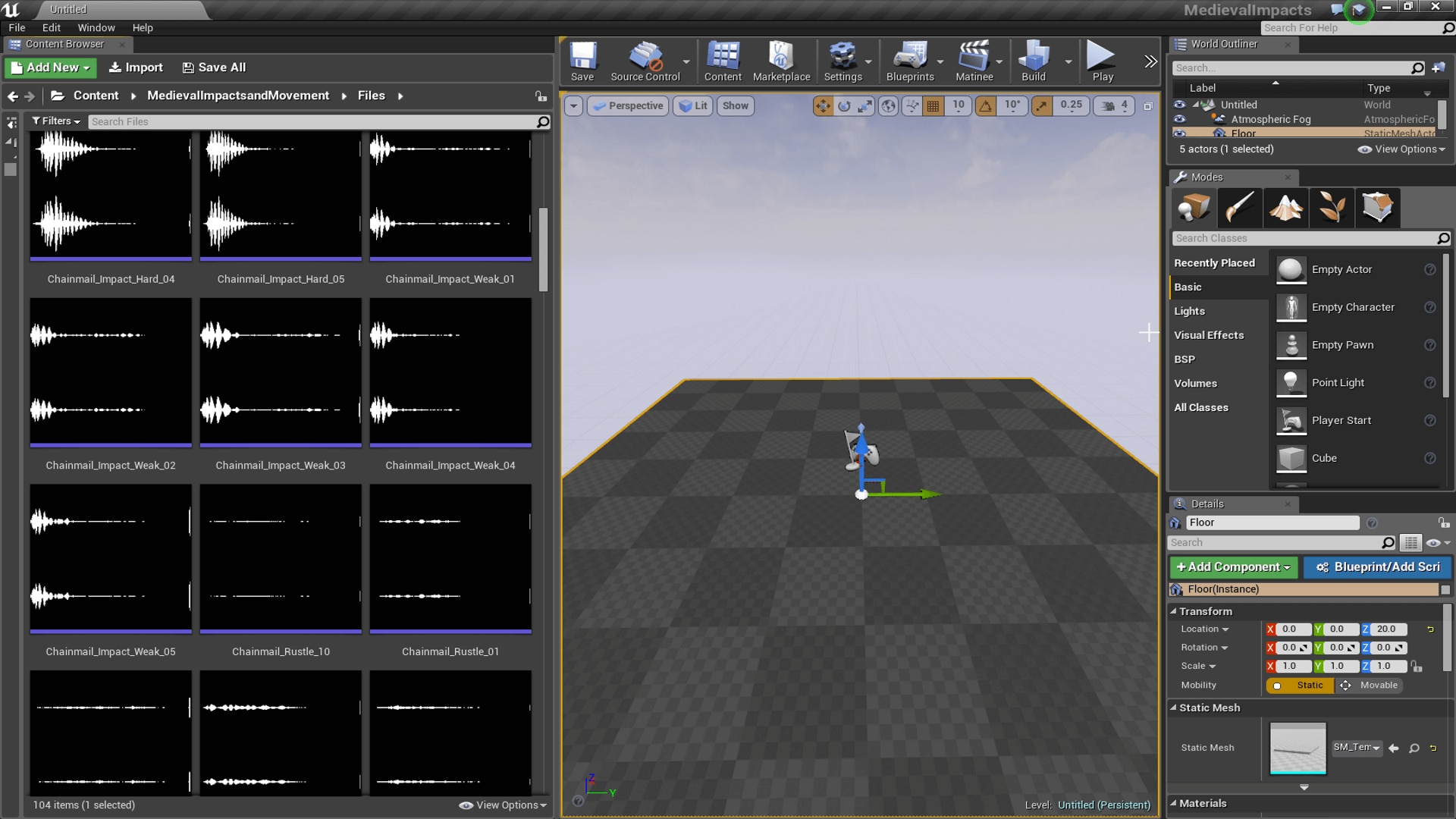Select the rotate gizmo tool in viewport
Viewport: 1456px width, 819px height.
tap(844, 106)
